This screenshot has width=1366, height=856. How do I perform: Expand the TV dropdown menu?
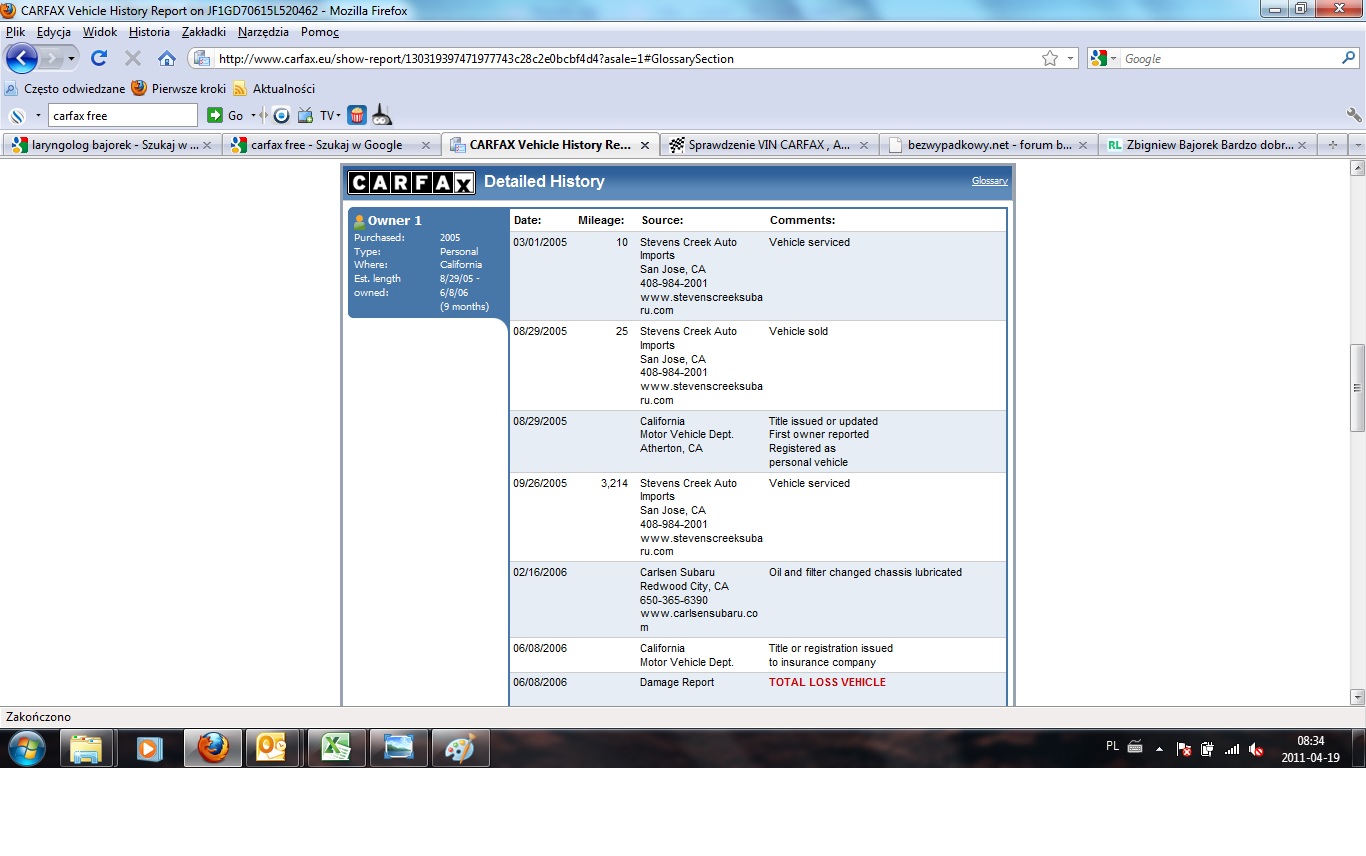click(x=338, y=115)
